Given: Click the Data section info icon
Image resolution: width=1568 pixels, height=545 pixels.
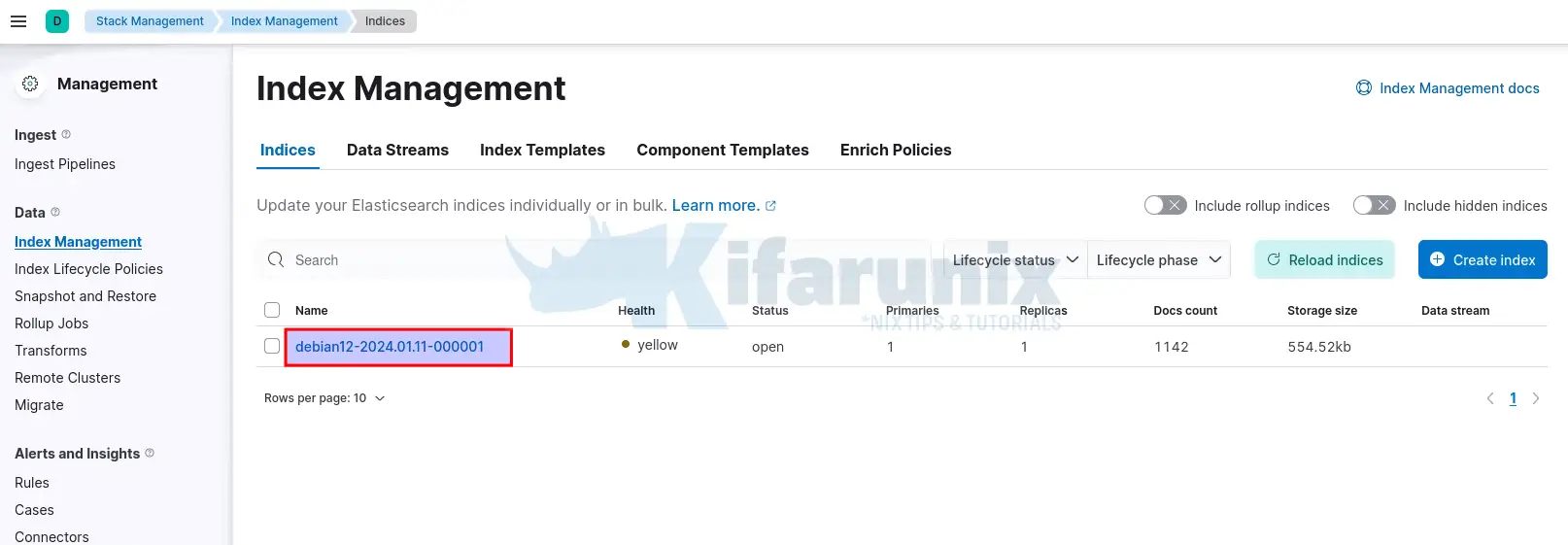Looking at the screenshot, I should [x=55, y=212].
